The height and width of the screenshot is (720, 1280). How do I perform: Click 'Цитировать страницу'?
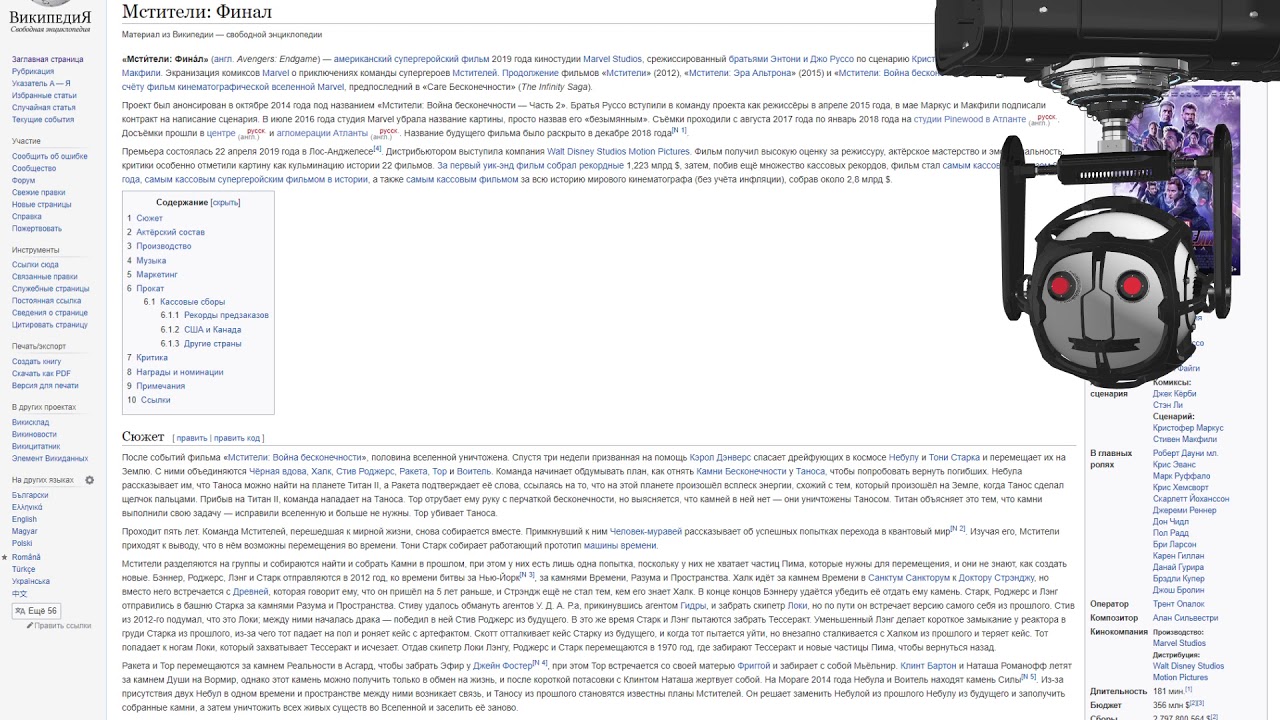(x=50, y=325)
